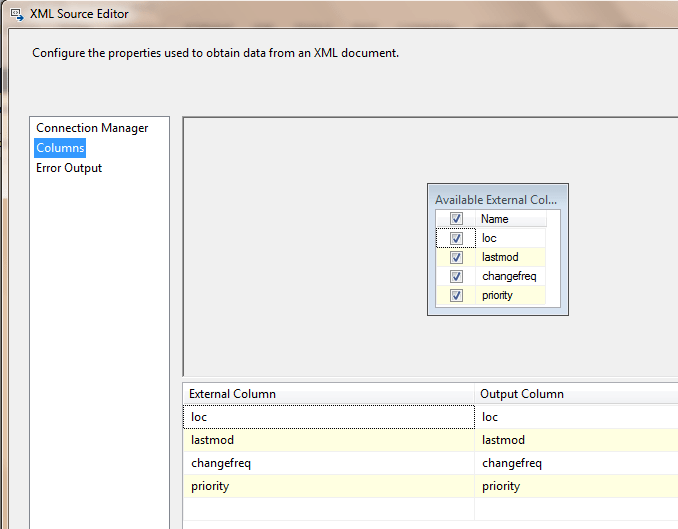Uncheck the lastmod column checkbox
Screen dimensions: 678x529
tap(456, 258)
